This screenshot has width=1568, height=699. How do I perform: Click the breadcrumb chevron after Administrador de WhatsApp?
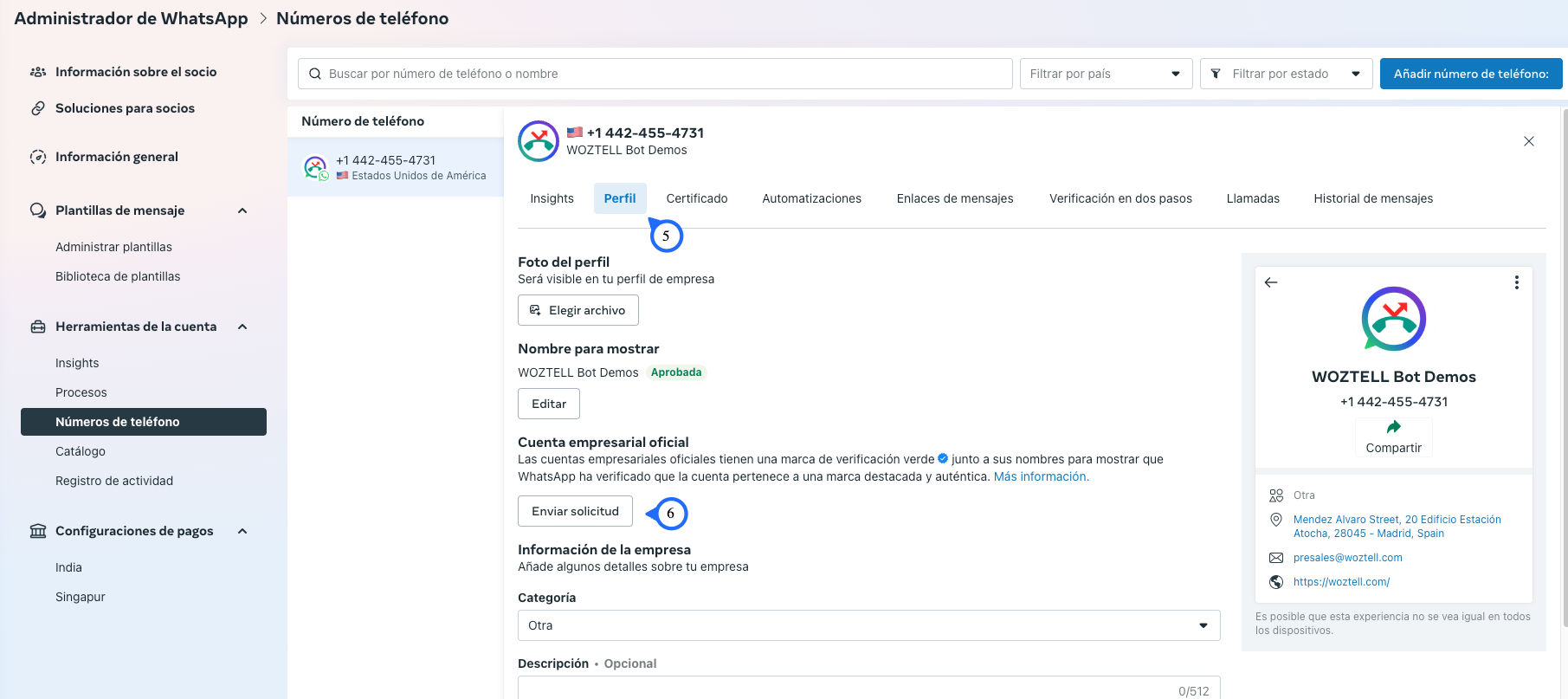[263, 18]
